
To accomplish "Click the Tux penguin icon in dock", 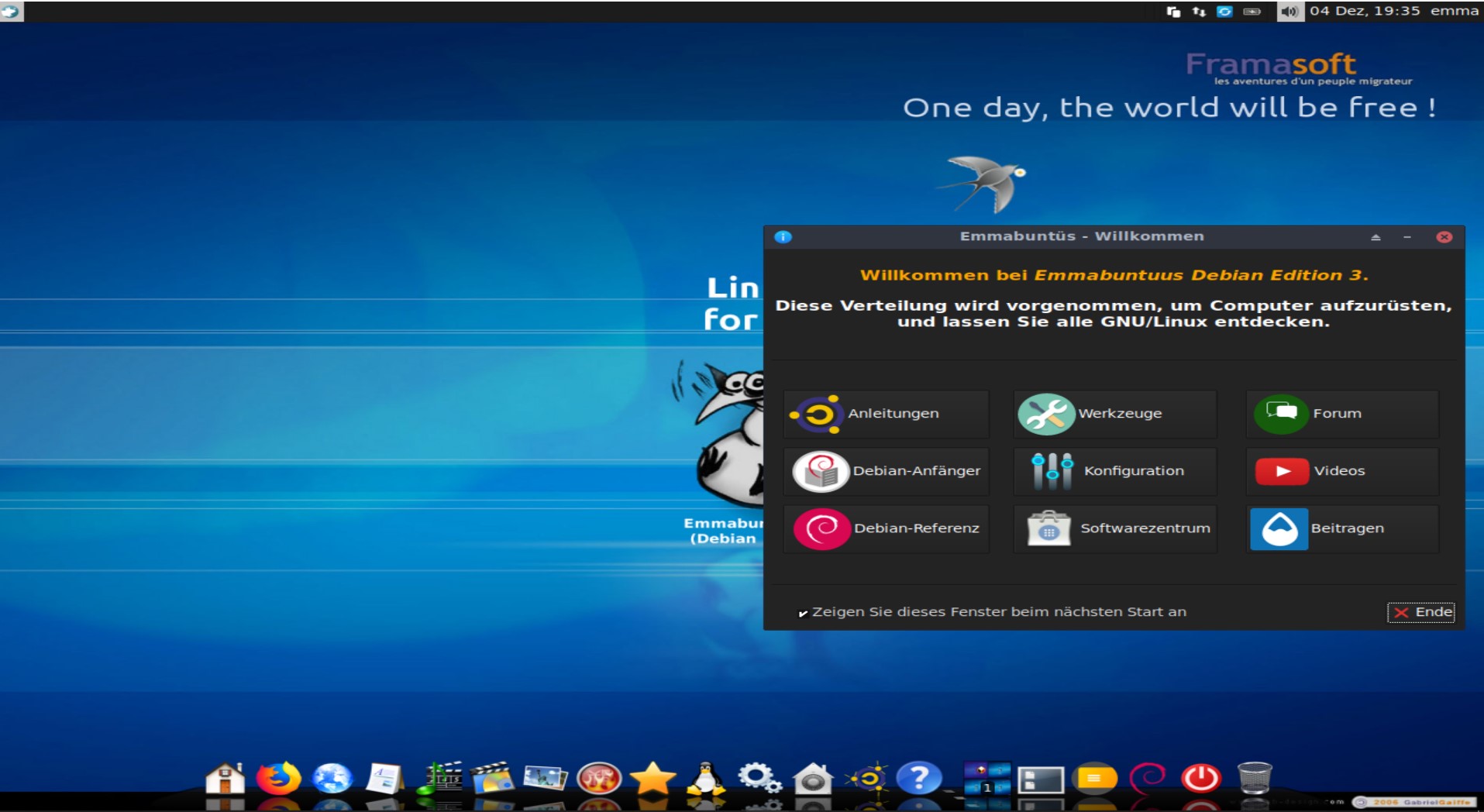I will click(706, 778).
